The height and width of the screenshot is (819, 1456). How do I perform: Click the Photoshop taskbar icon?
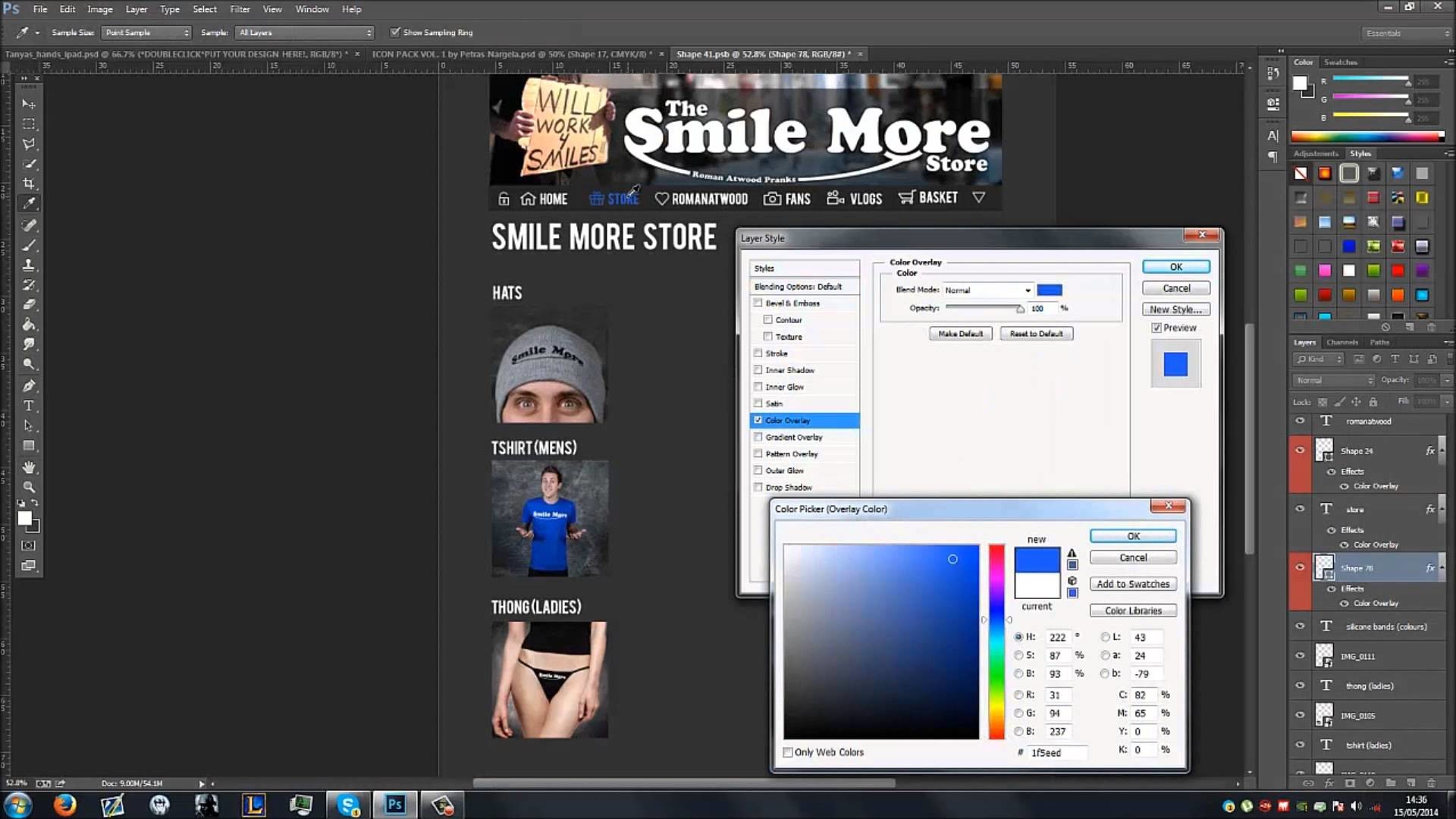(x=395, y=805)
